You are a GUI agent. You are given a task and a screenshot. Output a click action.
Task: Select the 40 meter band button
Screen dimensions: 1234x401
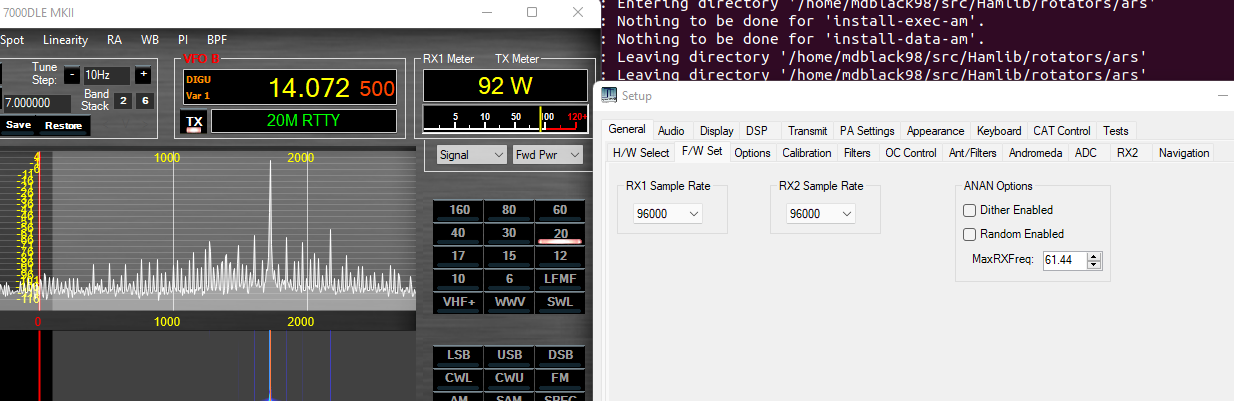point(458,233)
